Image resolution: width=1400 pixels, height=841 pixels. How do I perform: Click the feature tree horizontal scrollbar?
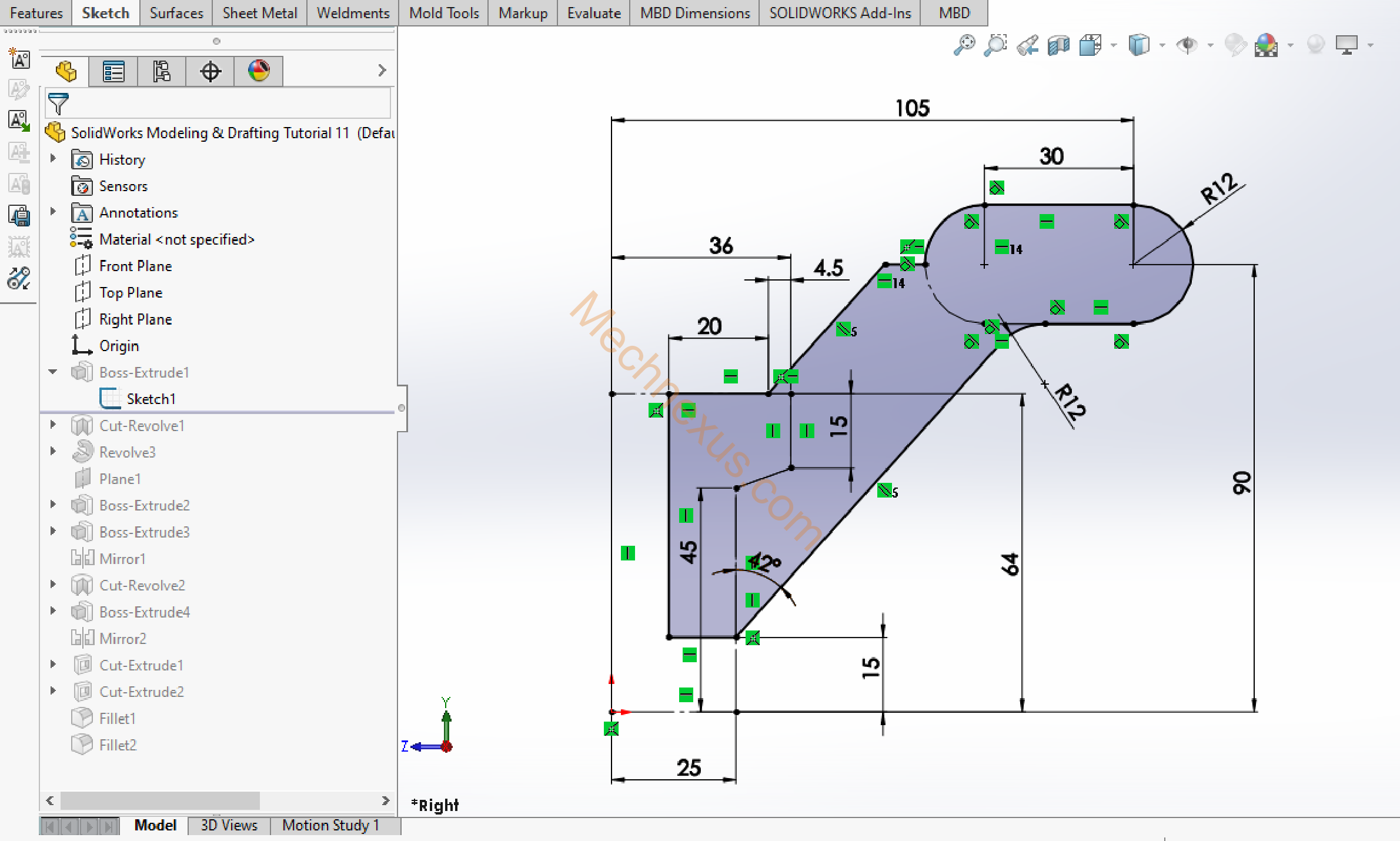pos(160,800)
